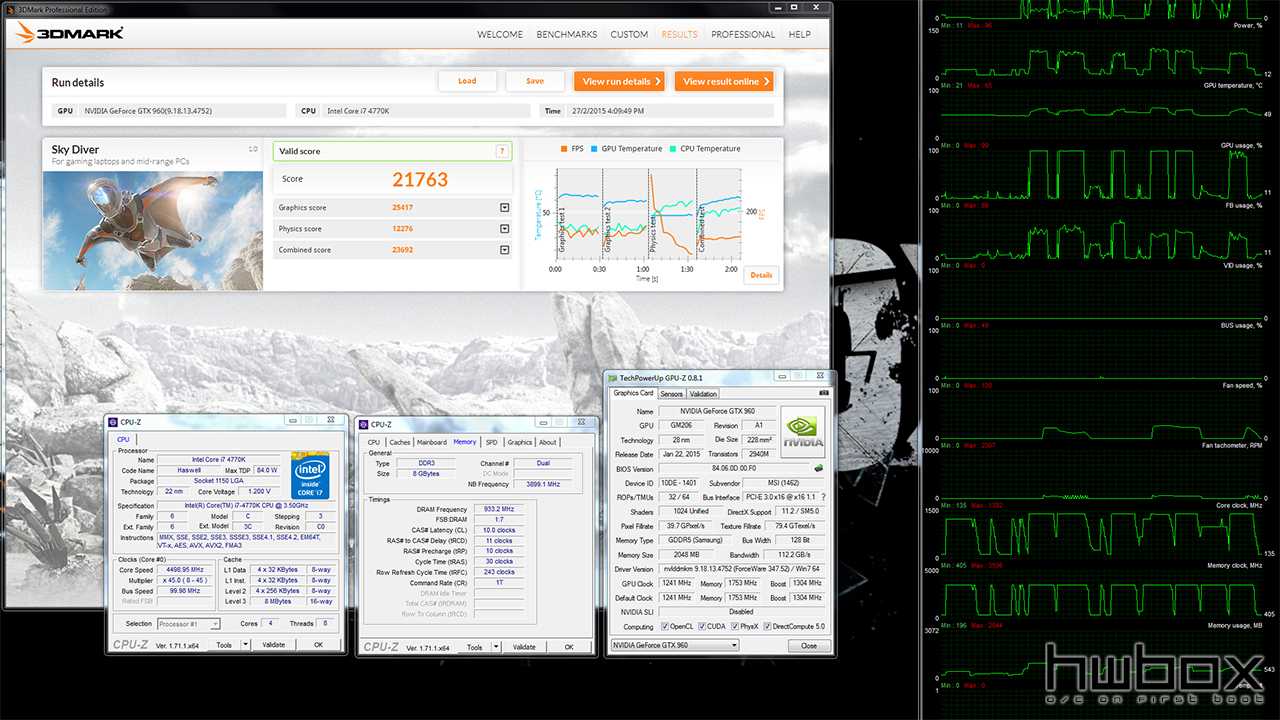Click Close in the GPU-Z window
1280x720 pixels.
(x=809, y=646)
